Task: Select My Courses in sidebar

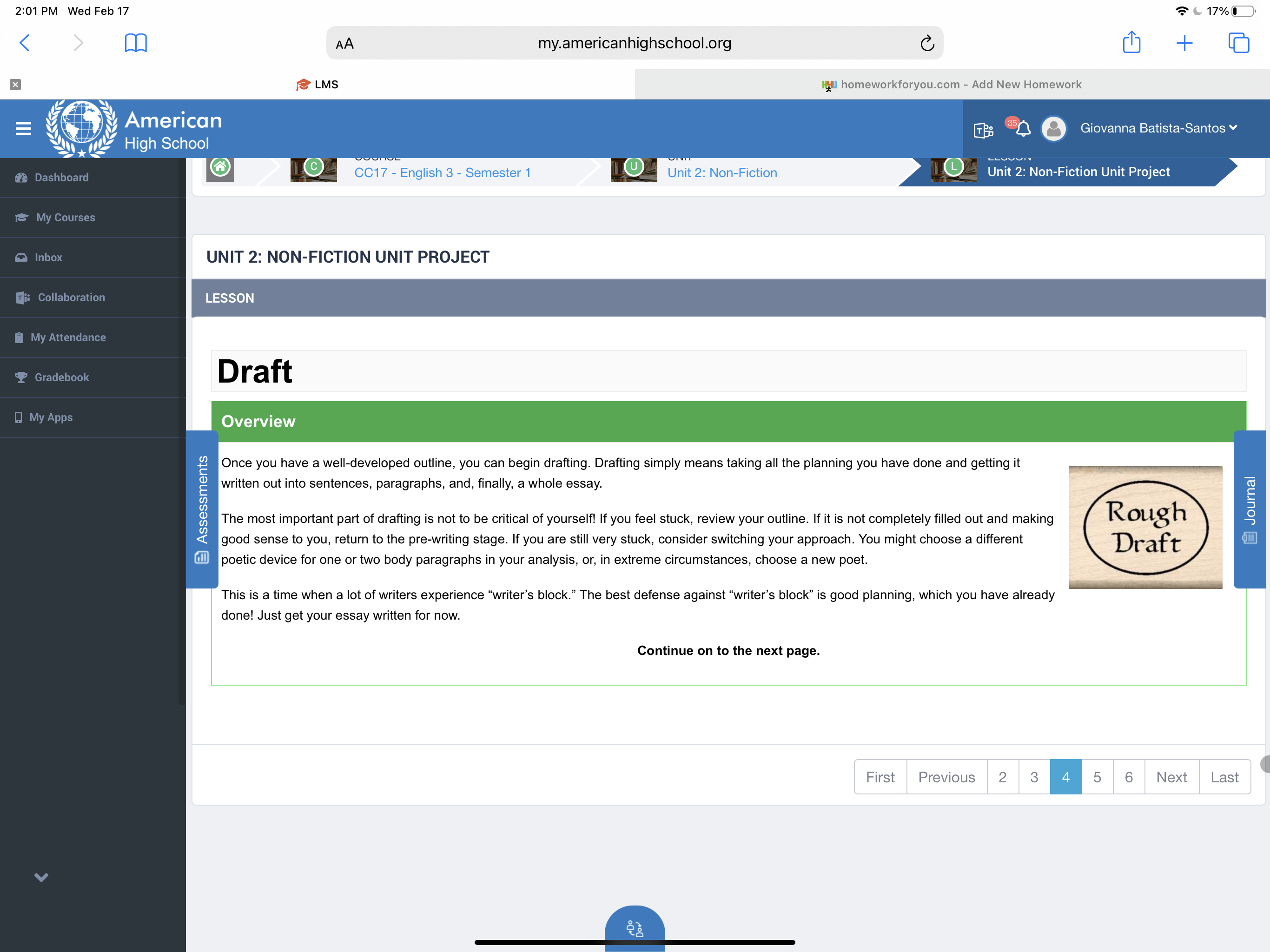Action: (x=66, y=218)
